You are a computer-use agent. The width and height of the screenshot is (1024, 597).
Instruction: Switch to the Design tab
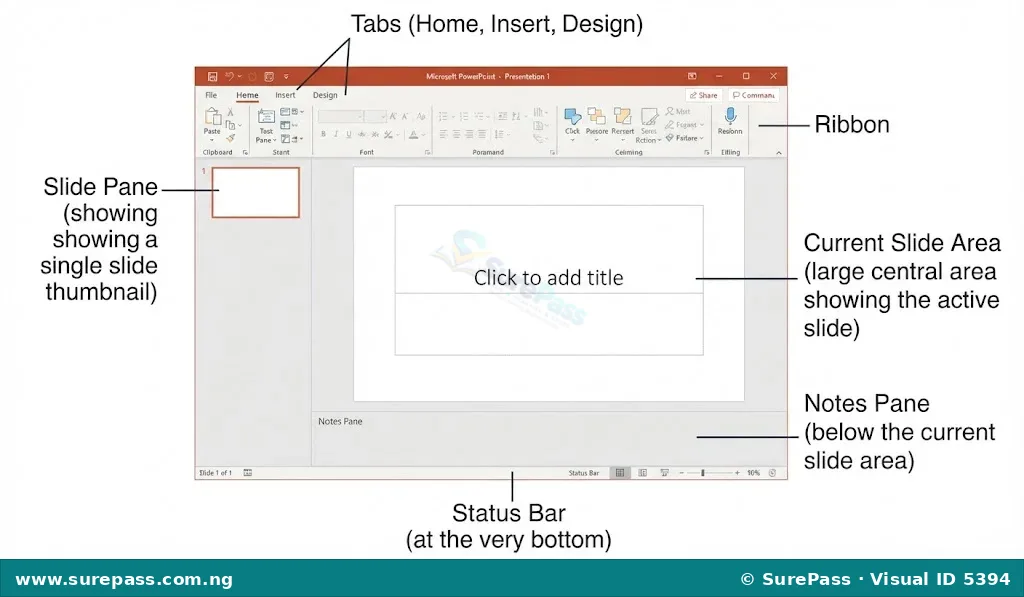click(325, 95)
